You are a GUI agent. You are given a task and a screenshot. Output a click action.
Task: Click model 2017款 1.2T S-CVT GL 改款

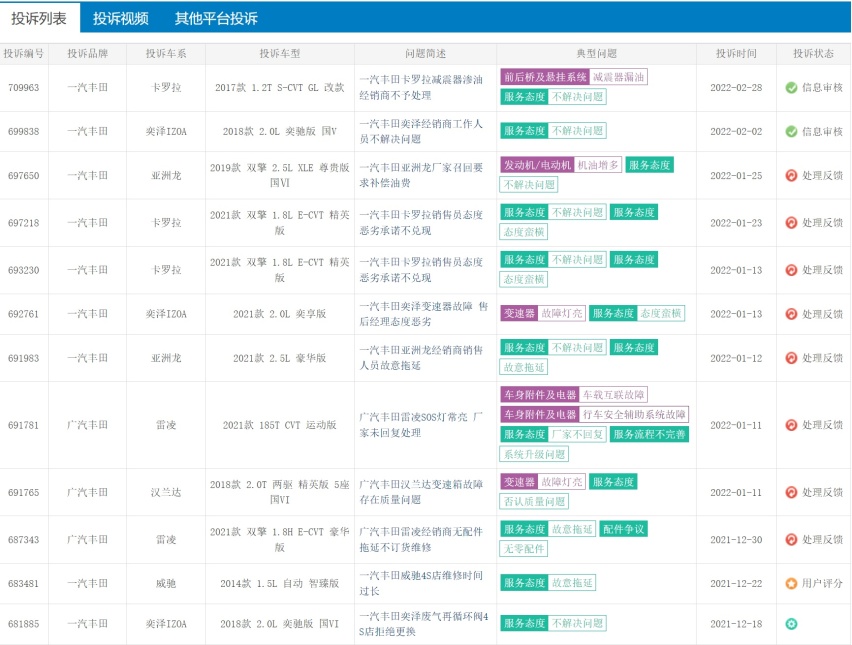(279, 87)
